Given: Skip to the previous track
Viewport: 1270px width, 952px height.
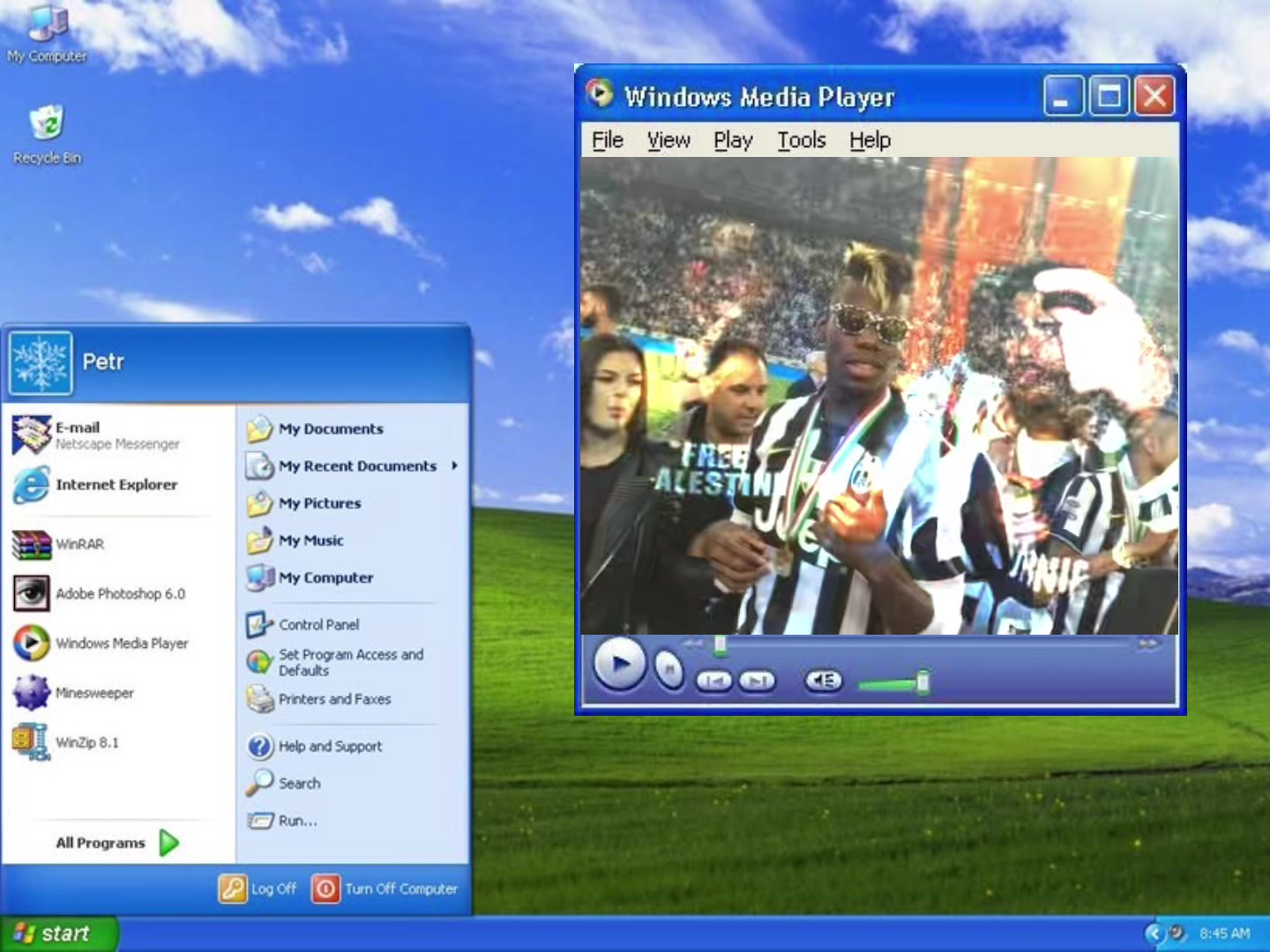Looking at the screenshot, I should point(714,681).
